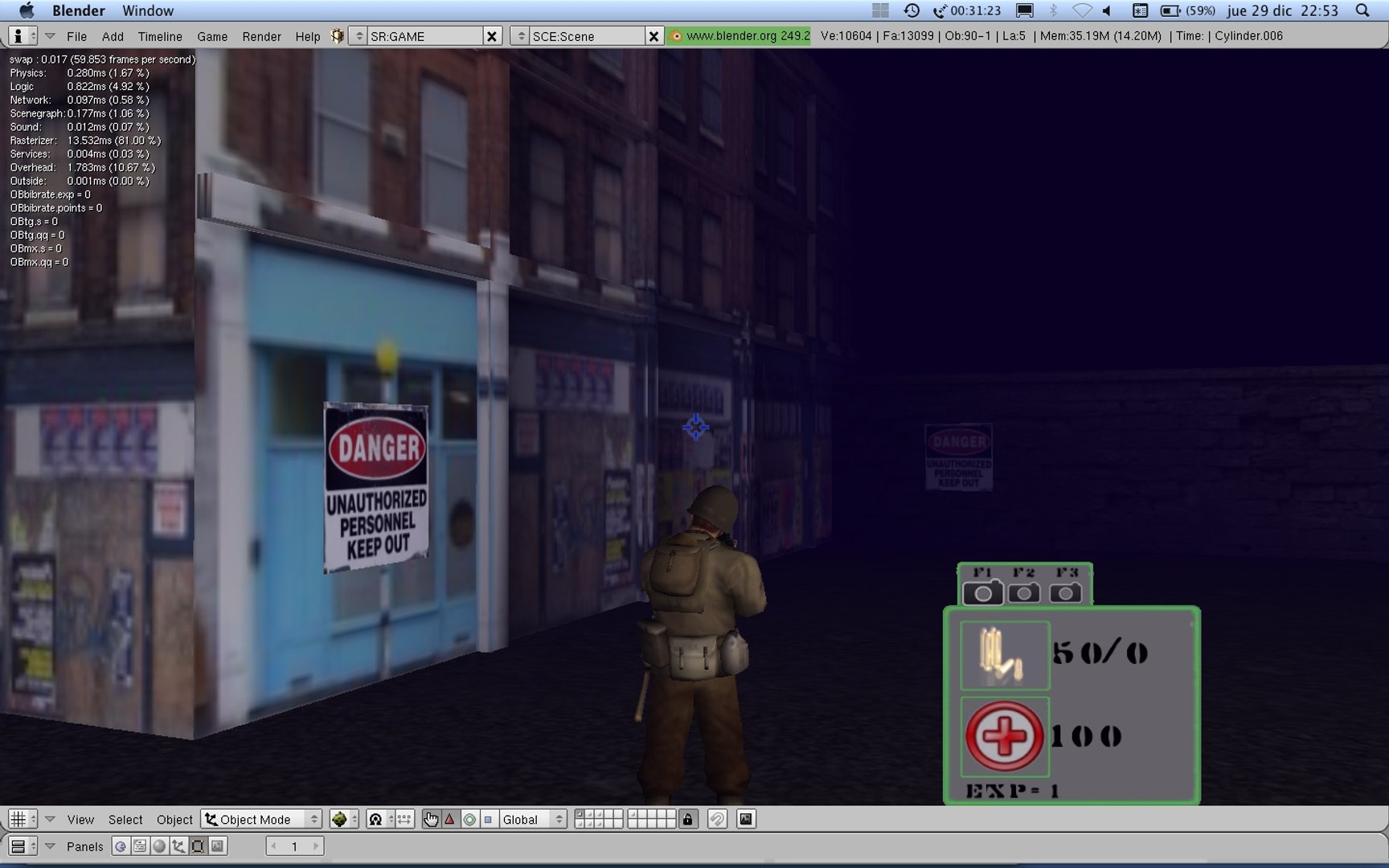1389x868 pixels.
Task: Open the Render menu
Action: [x=262, y=36]
